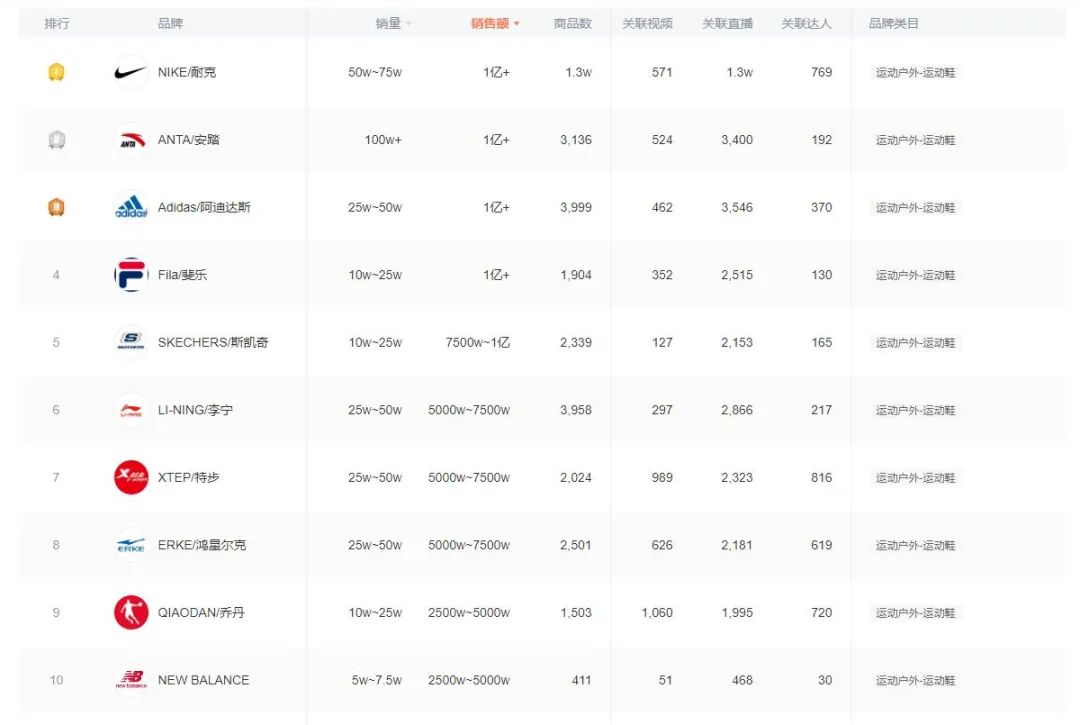This screenshot has height=725, width=1080.
Task: Click the bronze medal icon beside Adidas
Action: [x=56, y=207]
